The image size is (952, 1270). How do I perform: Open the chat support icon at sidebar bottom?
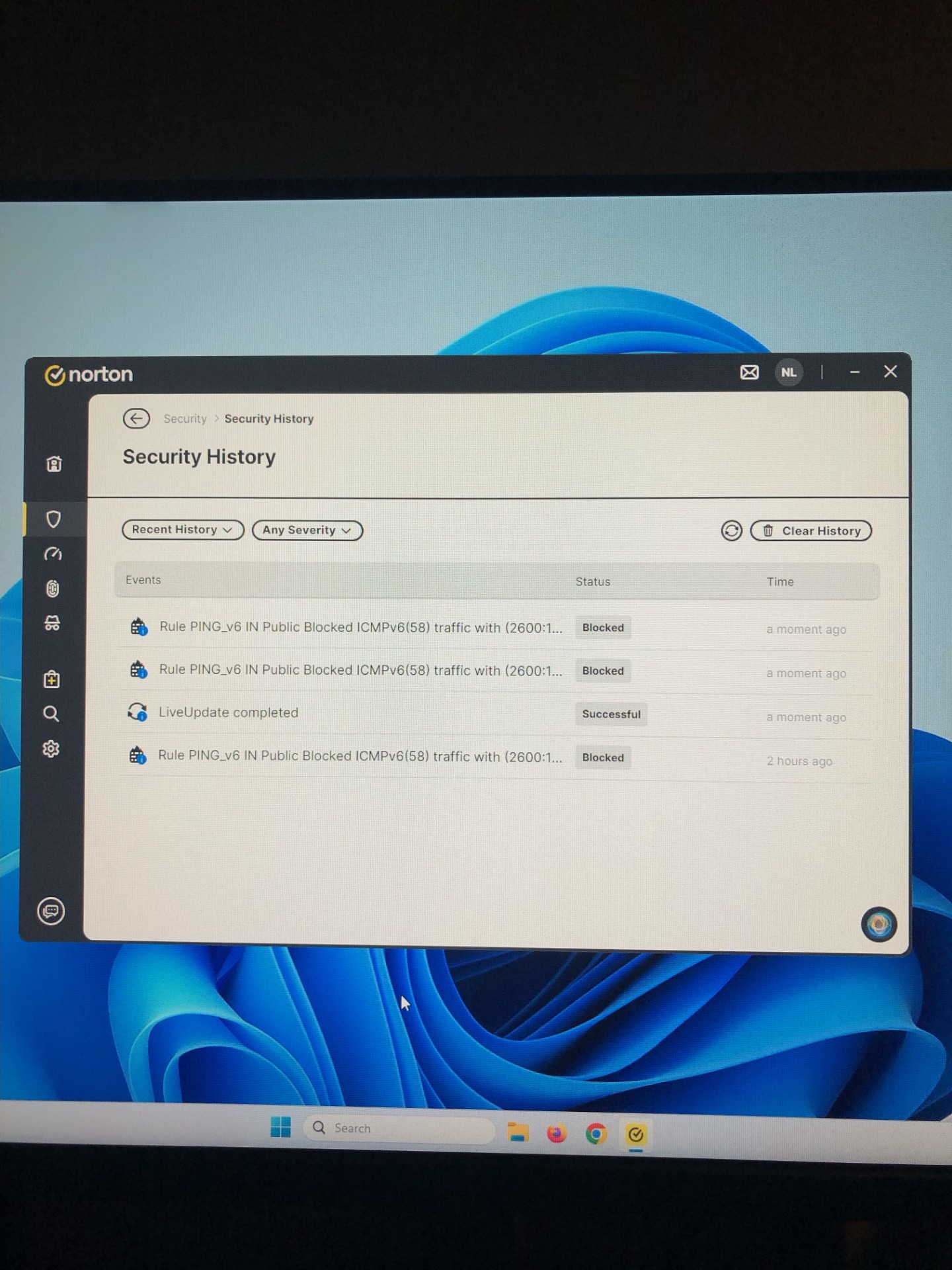tap(51, 911)
